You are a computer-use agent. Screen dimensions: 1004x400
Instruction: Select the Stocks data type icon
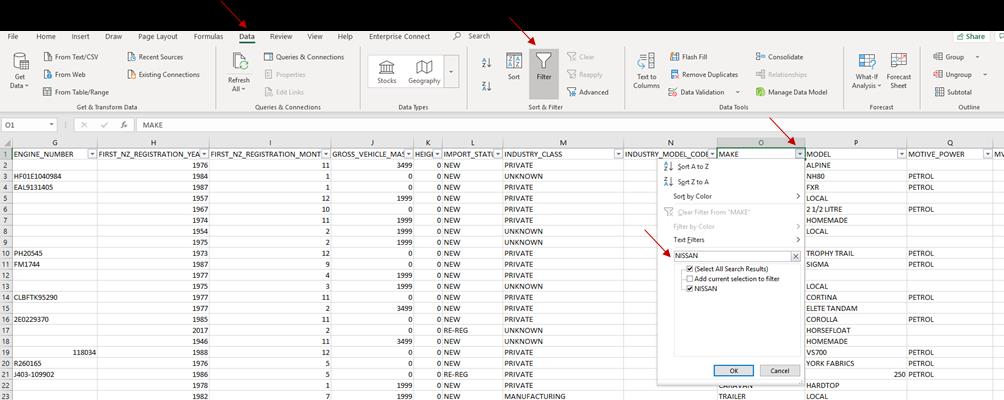[386, 70]
